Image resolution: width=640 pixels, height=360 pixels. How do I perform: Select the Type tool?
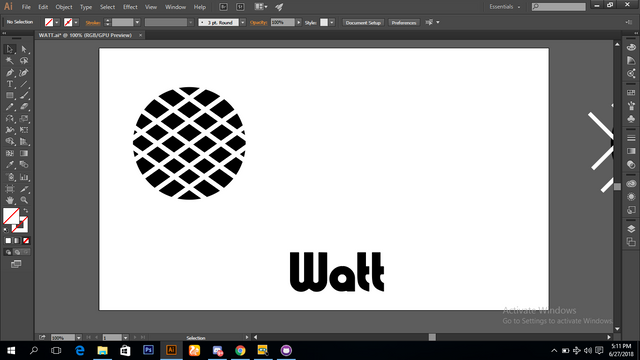tap(10, 84)
